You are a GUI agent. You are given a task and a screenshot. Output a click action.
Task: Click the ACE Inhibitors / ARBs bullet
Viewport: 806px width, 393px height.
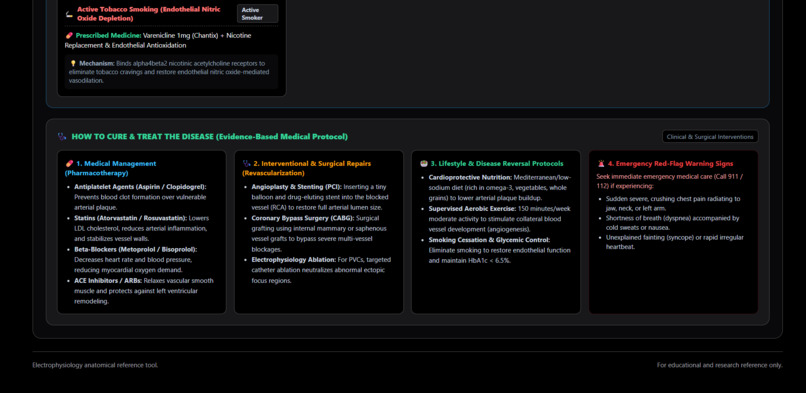click(143, 291)
